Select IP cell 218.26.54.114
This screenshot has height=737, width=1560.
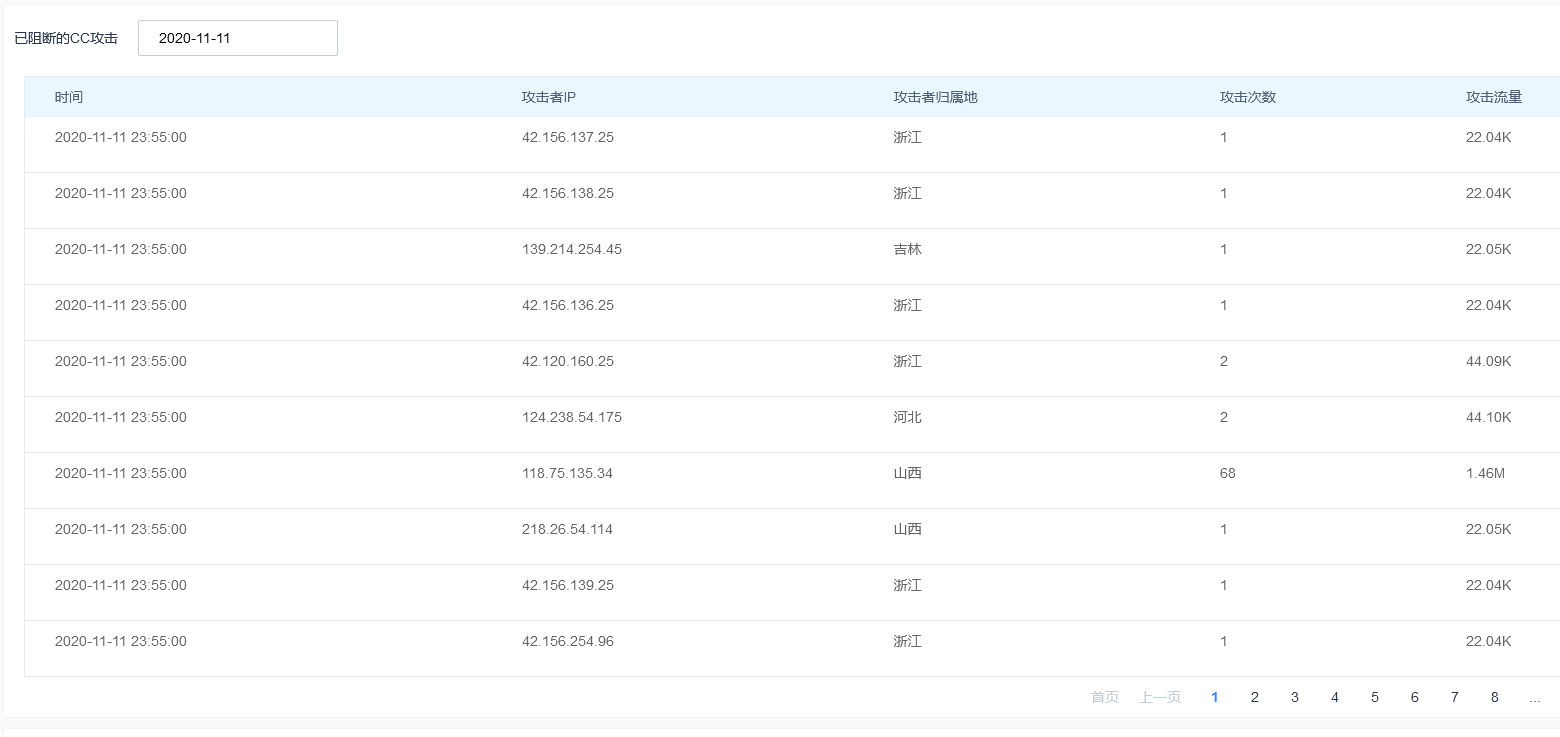(x=567, y=529)
